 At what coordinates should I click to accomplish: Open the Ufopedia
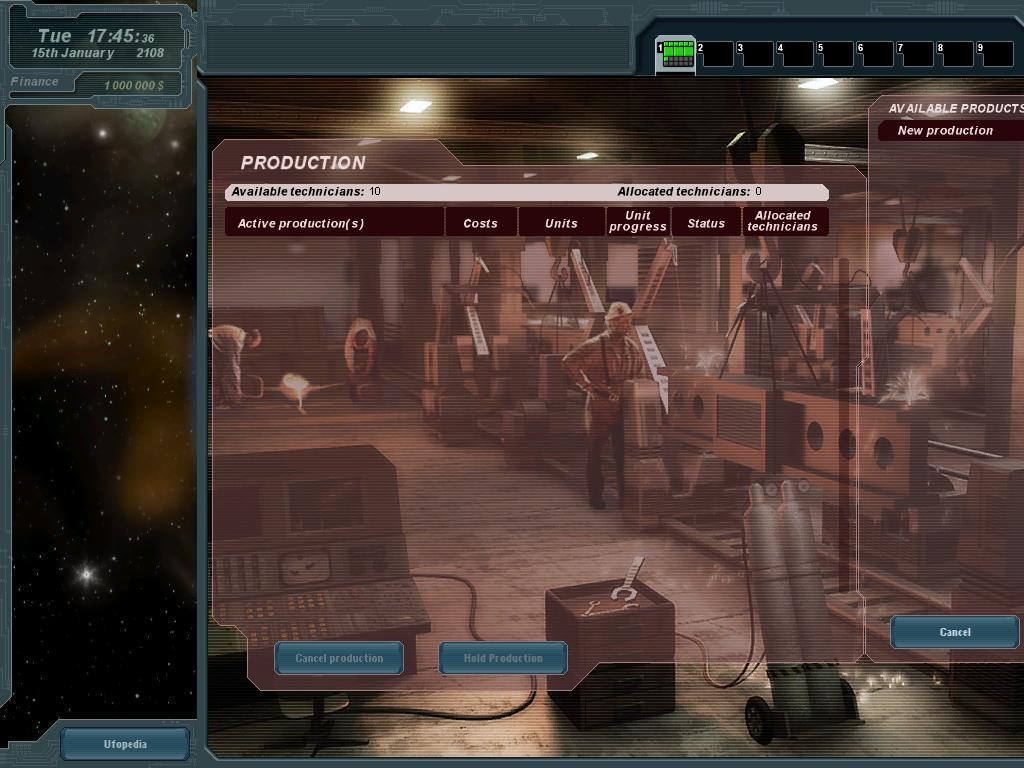click(x=124, y=743)
